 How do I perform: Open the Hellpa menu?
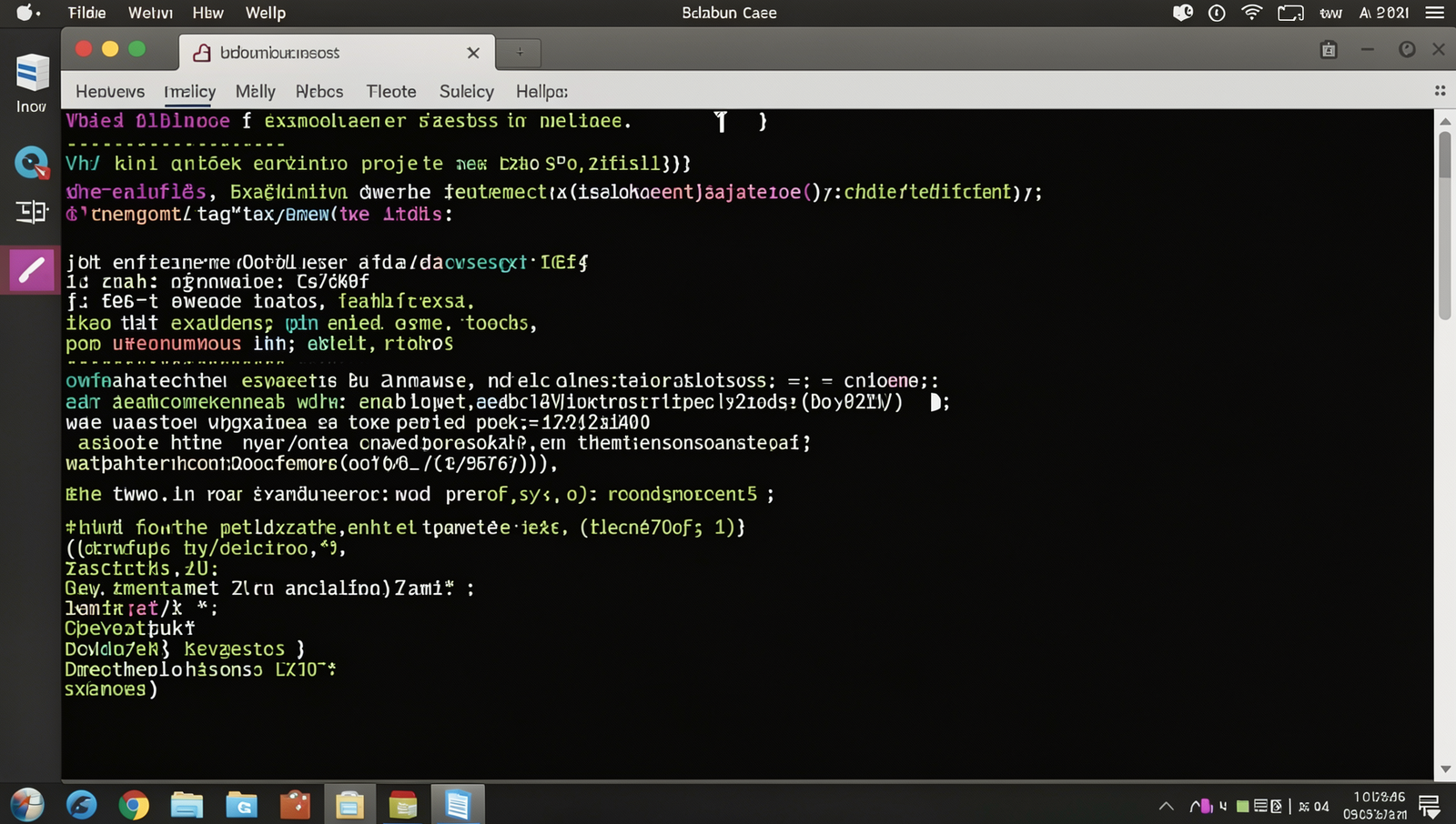point(541,91)
